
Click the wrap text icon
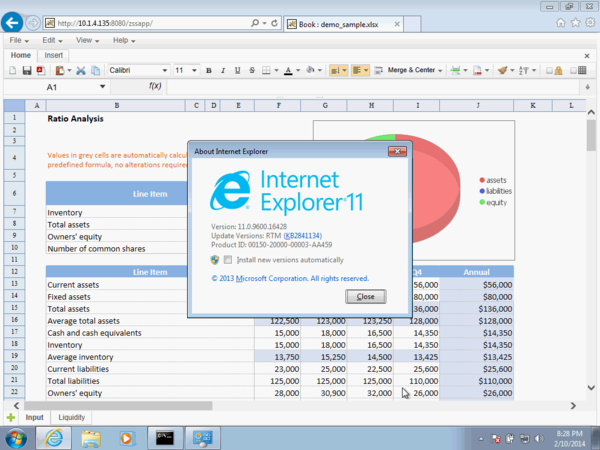point(379,70)
